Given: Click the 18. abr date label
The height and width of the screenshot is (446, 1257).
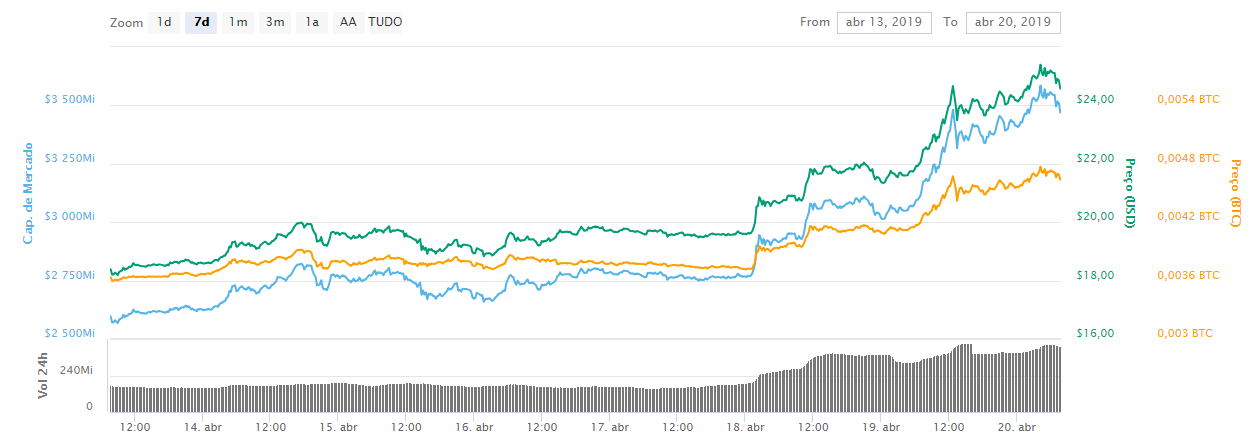Looking at the screenshot, I should [745, 427].
